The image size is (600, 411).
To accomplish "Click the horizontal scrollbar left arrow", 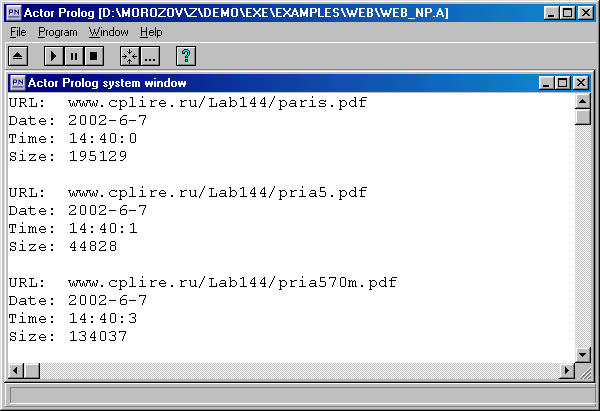I will [x=16, y=370].
